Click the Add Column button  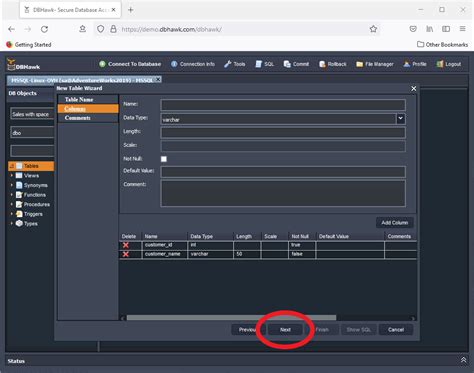tap(395, 223)
